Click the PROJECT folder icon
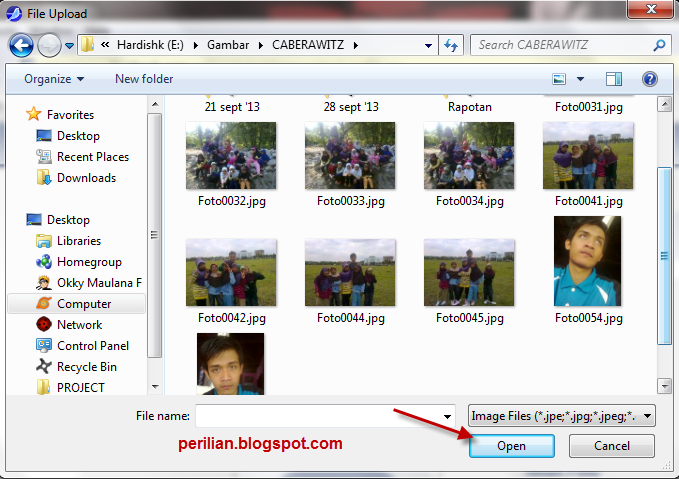The width and height of the screenshot is (679, 479). click(x=44, y=387)
